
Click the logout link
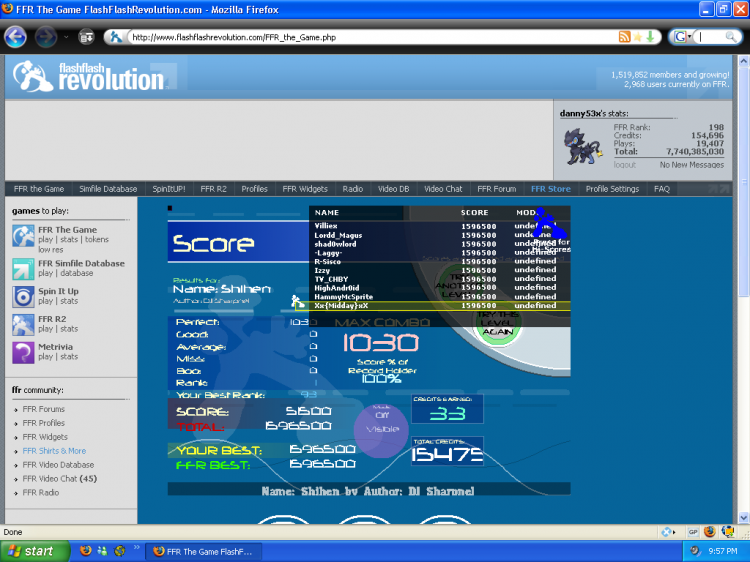tap(625, 165)
